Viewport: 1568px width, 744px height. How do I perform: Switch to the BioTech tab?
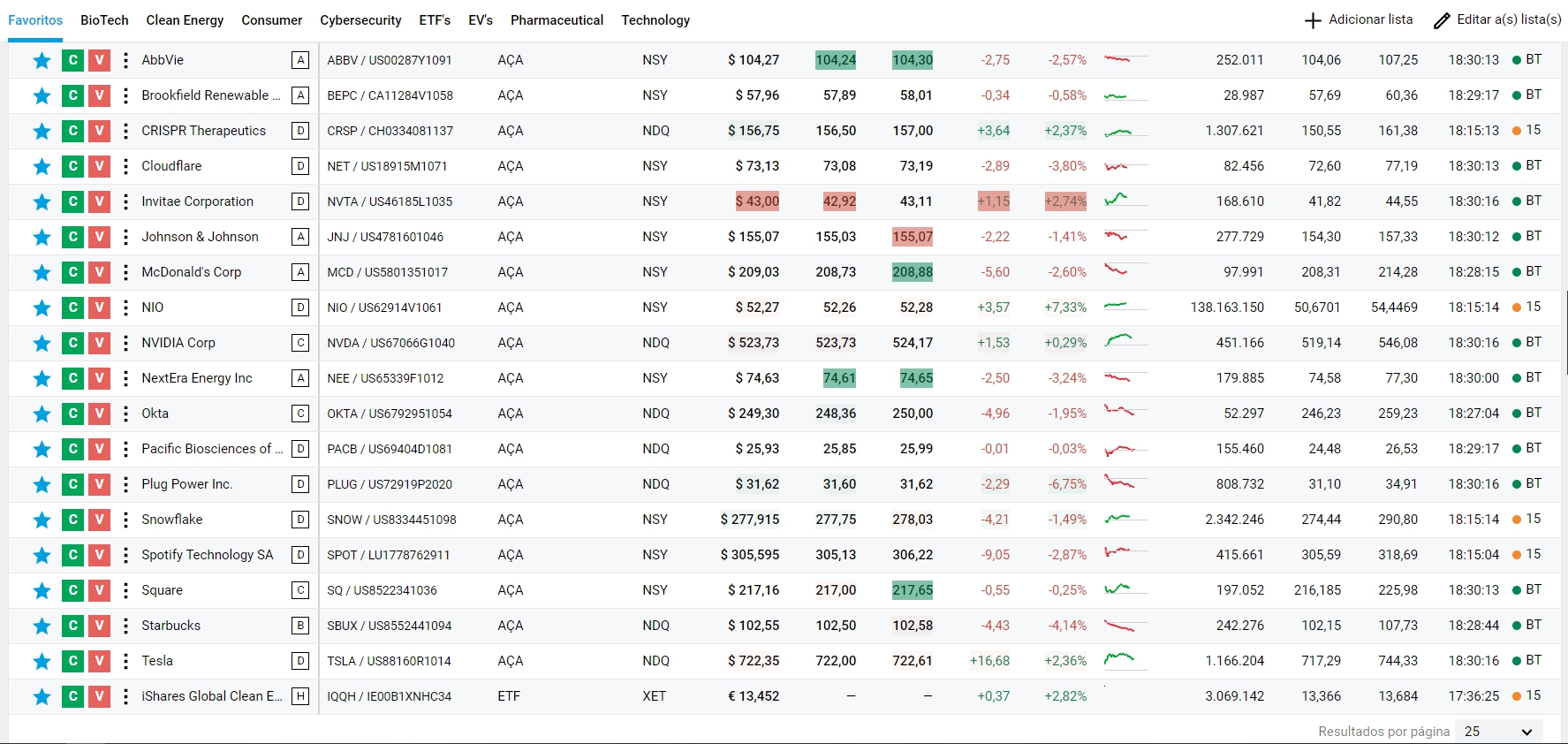point(104,20)
